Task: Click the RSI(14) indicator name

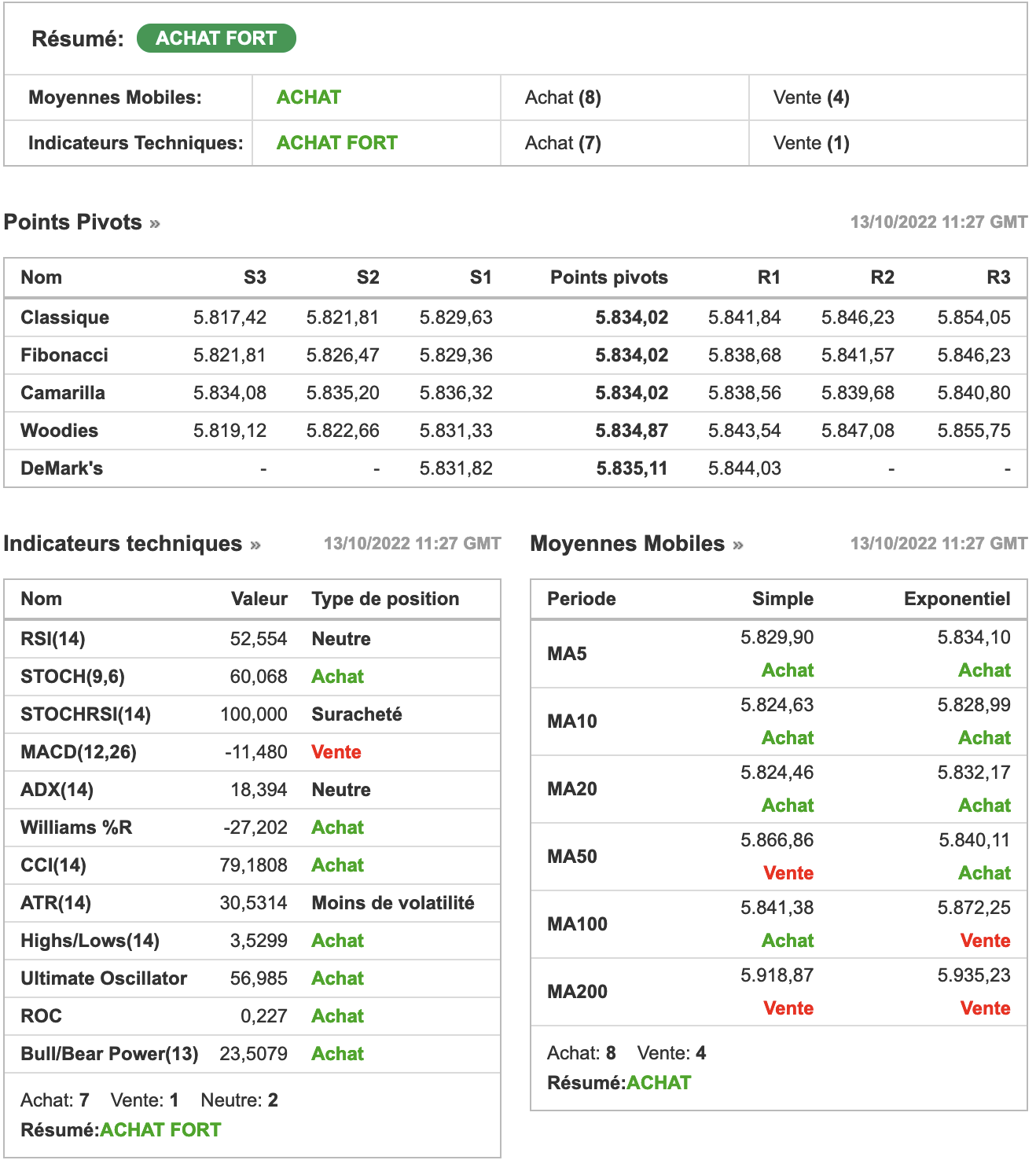Action: click(x=53, y=639)
